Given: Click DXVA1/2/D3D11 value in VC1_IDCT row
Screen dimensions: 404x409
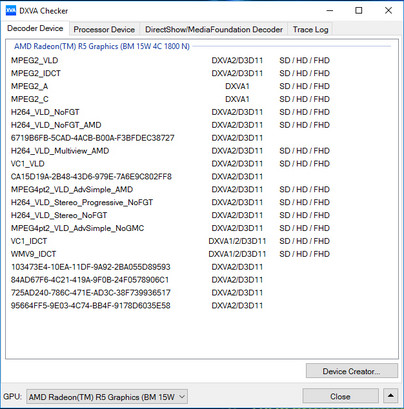Looking at the screenshot, I should coord(237,241).
